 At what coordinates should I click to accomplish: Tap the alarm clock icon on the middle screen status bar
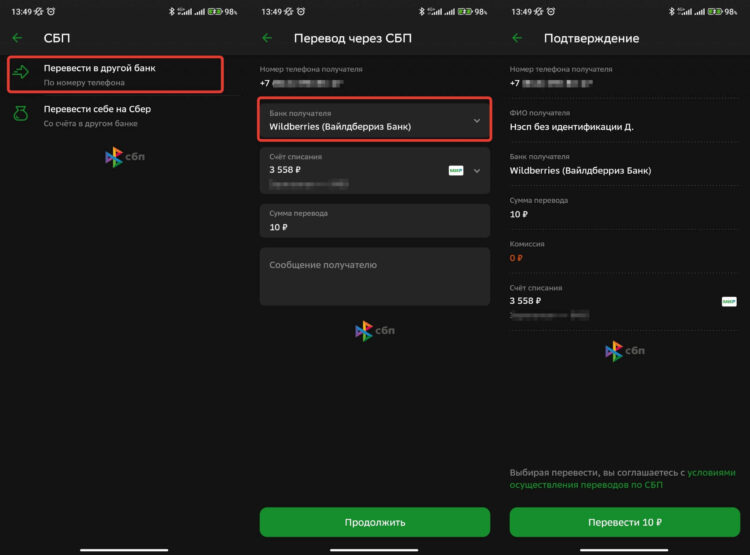click(x=301, y=11)
